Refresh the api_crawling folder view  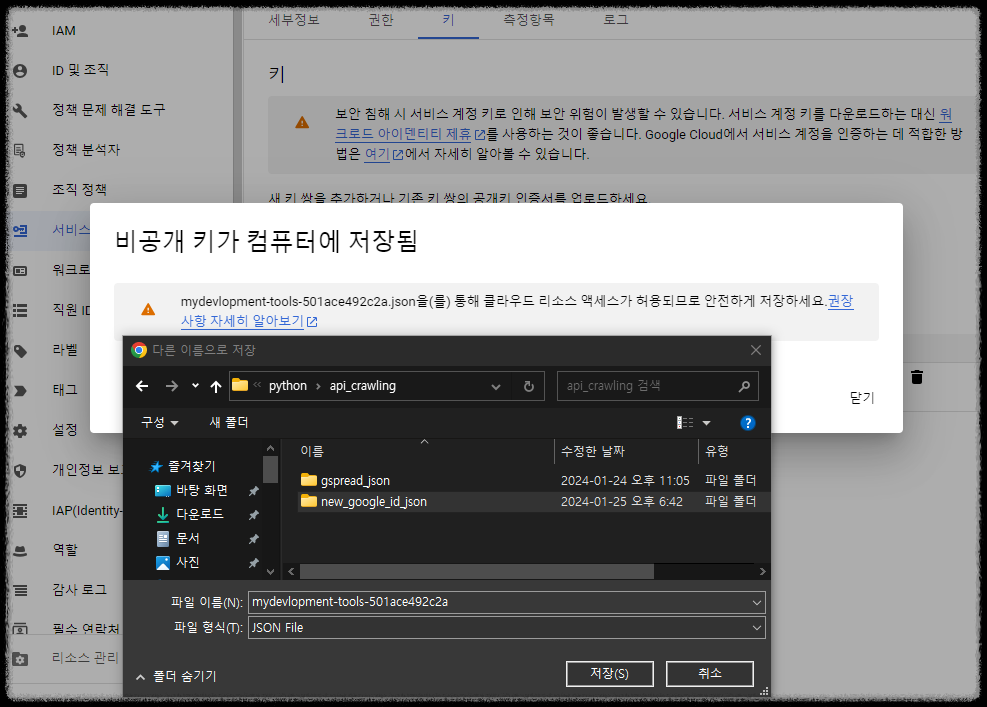[x=529, y=387]
